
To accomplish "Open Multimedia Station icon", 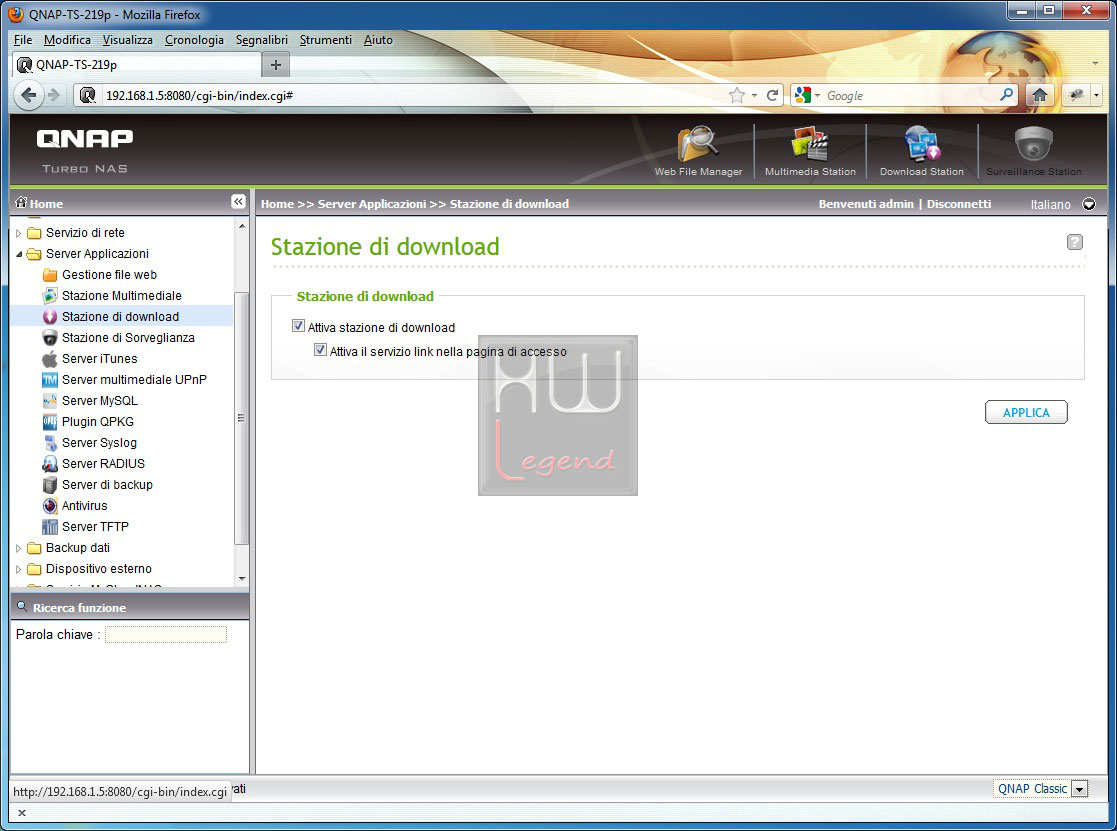I will (x=809, y=145).
